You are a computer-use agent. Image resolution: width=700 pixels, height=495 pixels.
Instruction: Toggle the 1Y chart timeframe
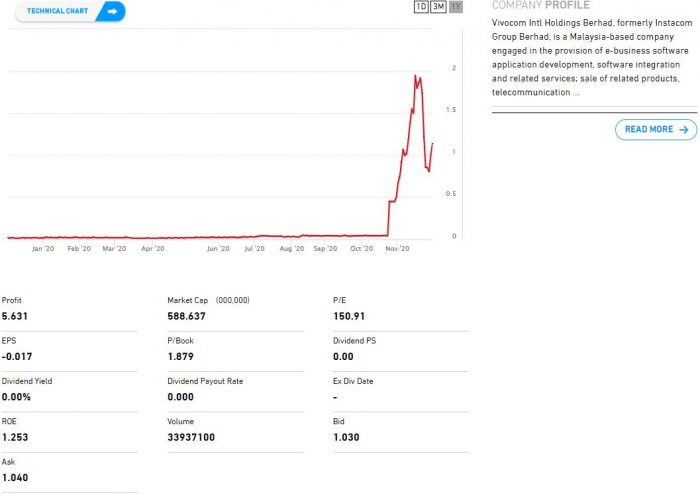[x=456, y=7]
